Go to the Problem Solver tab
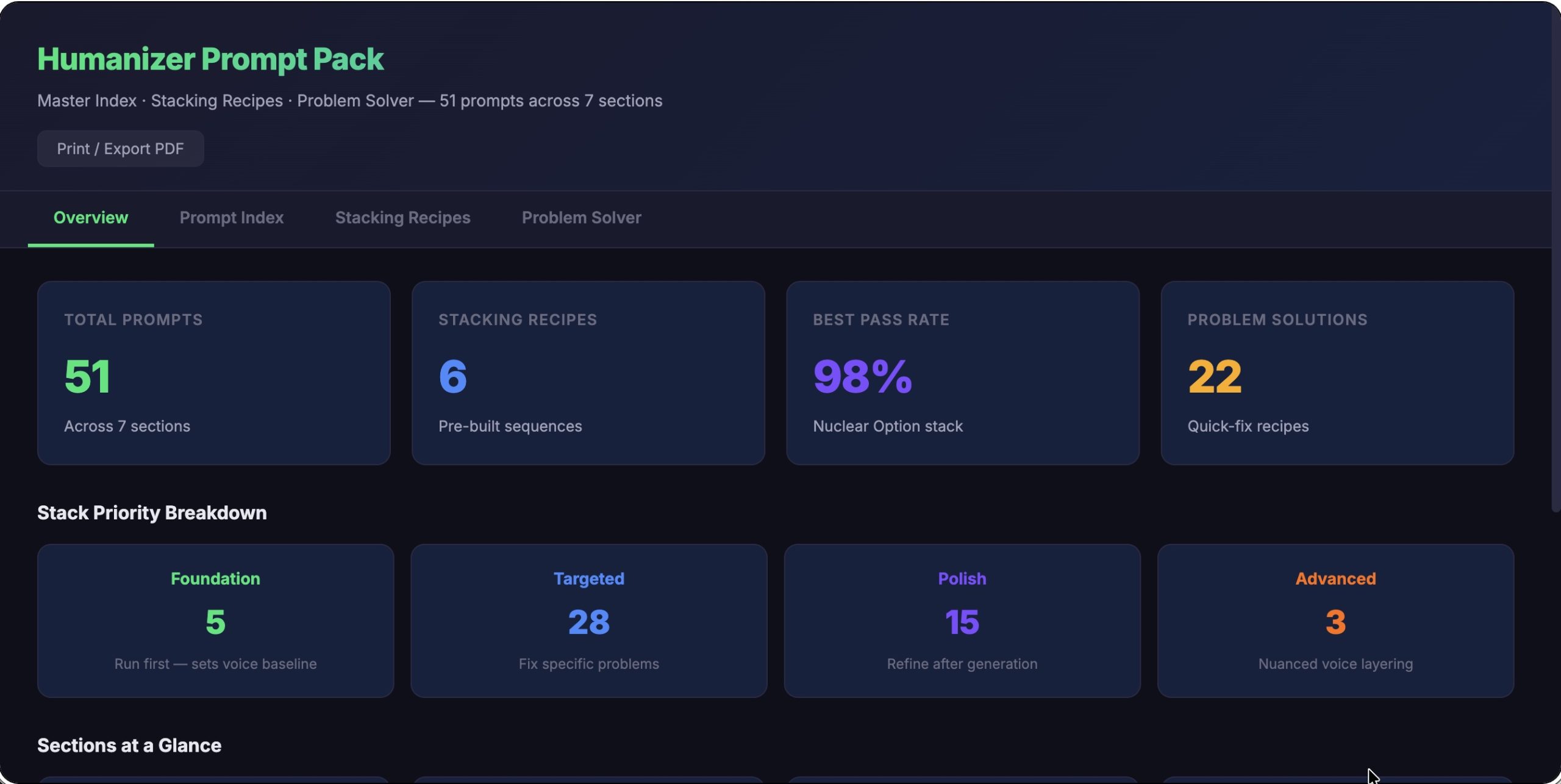 (581, 218)
